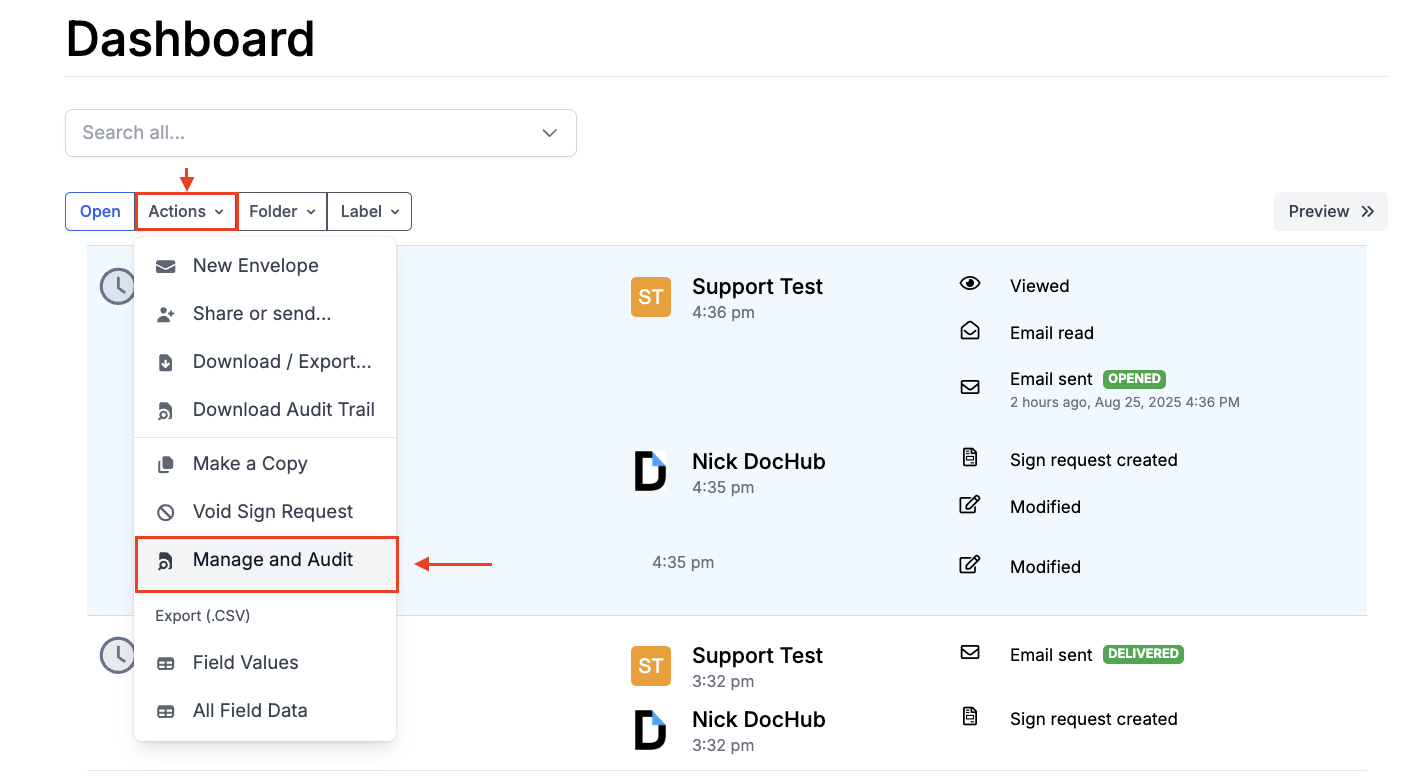
Task: Click the Field Values table icon
Action: [166, 663]
